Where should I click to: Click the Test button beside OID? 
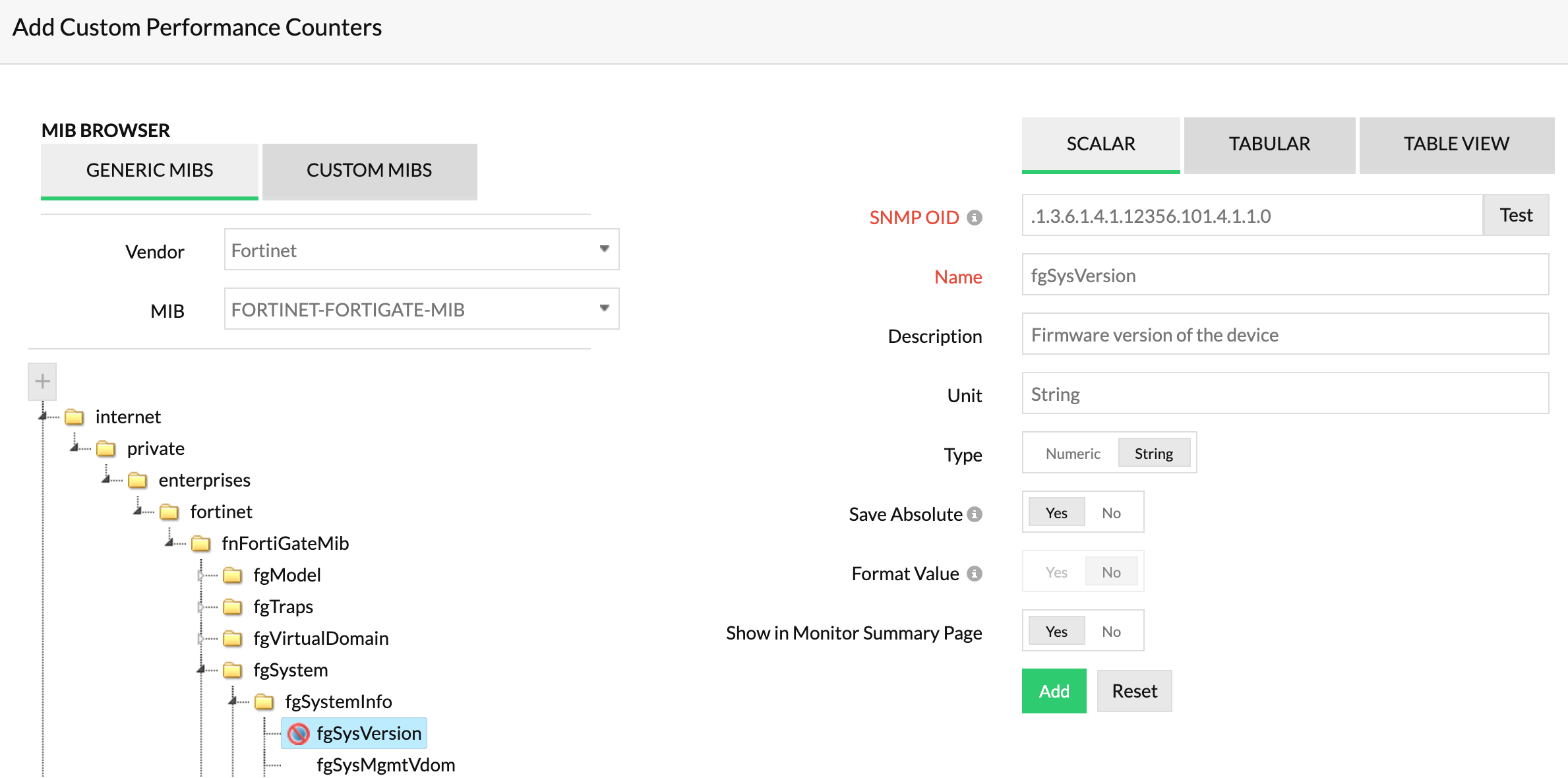1515,216
